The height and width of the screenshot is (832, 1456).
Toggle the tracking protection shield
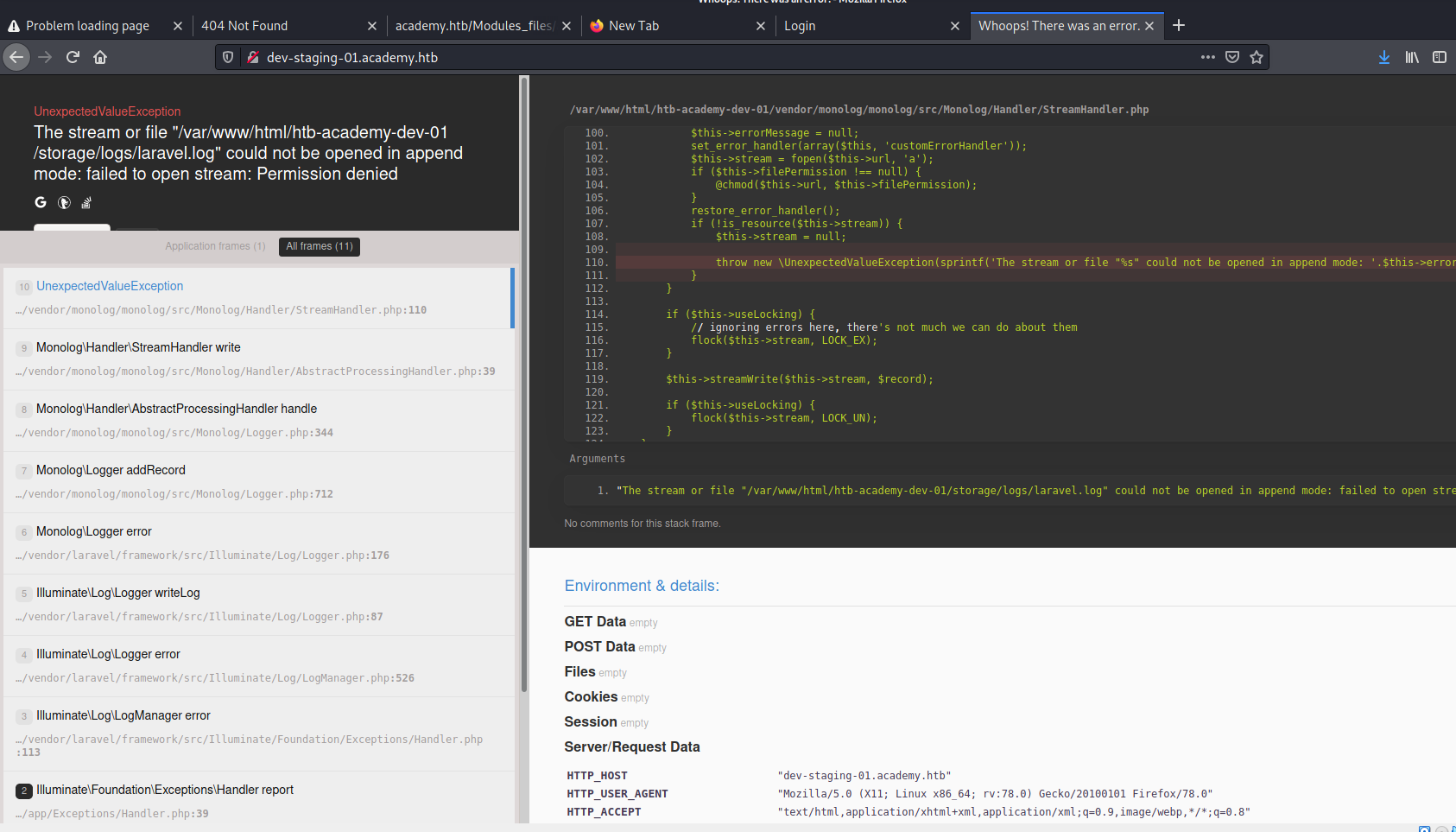coord(226,57)
